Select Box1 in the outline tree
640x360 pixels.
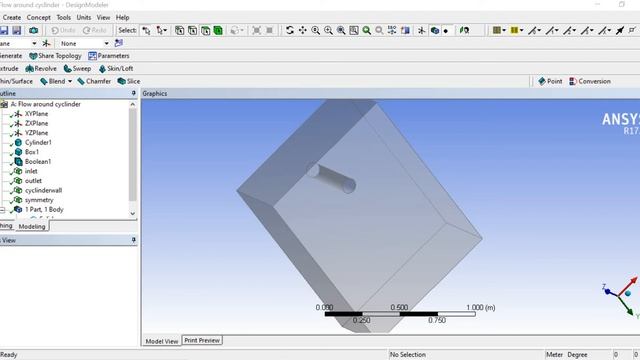(x=32, y=152)
